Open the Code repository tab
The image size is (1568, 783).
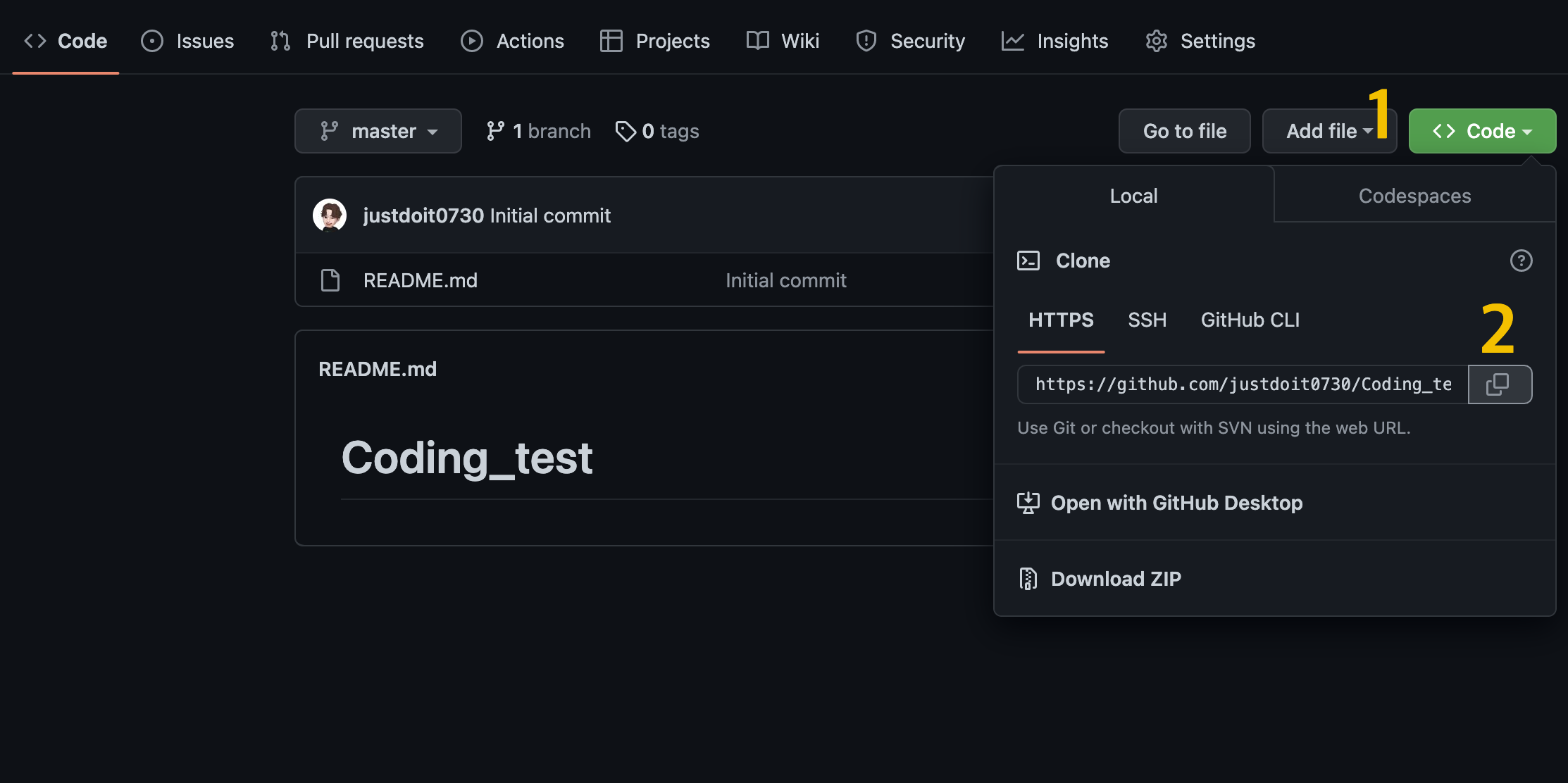(x=66, y=41)
